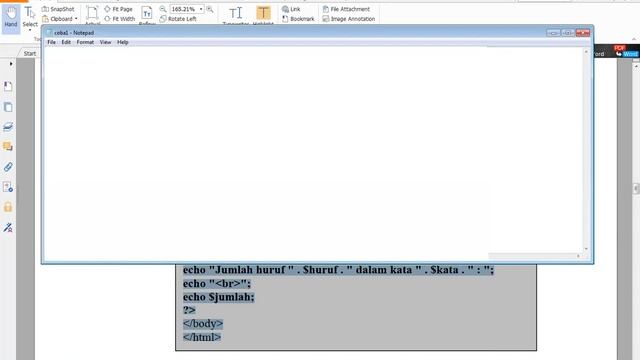
Task: Open Notepad Format menu
Action: coord(85,42)
